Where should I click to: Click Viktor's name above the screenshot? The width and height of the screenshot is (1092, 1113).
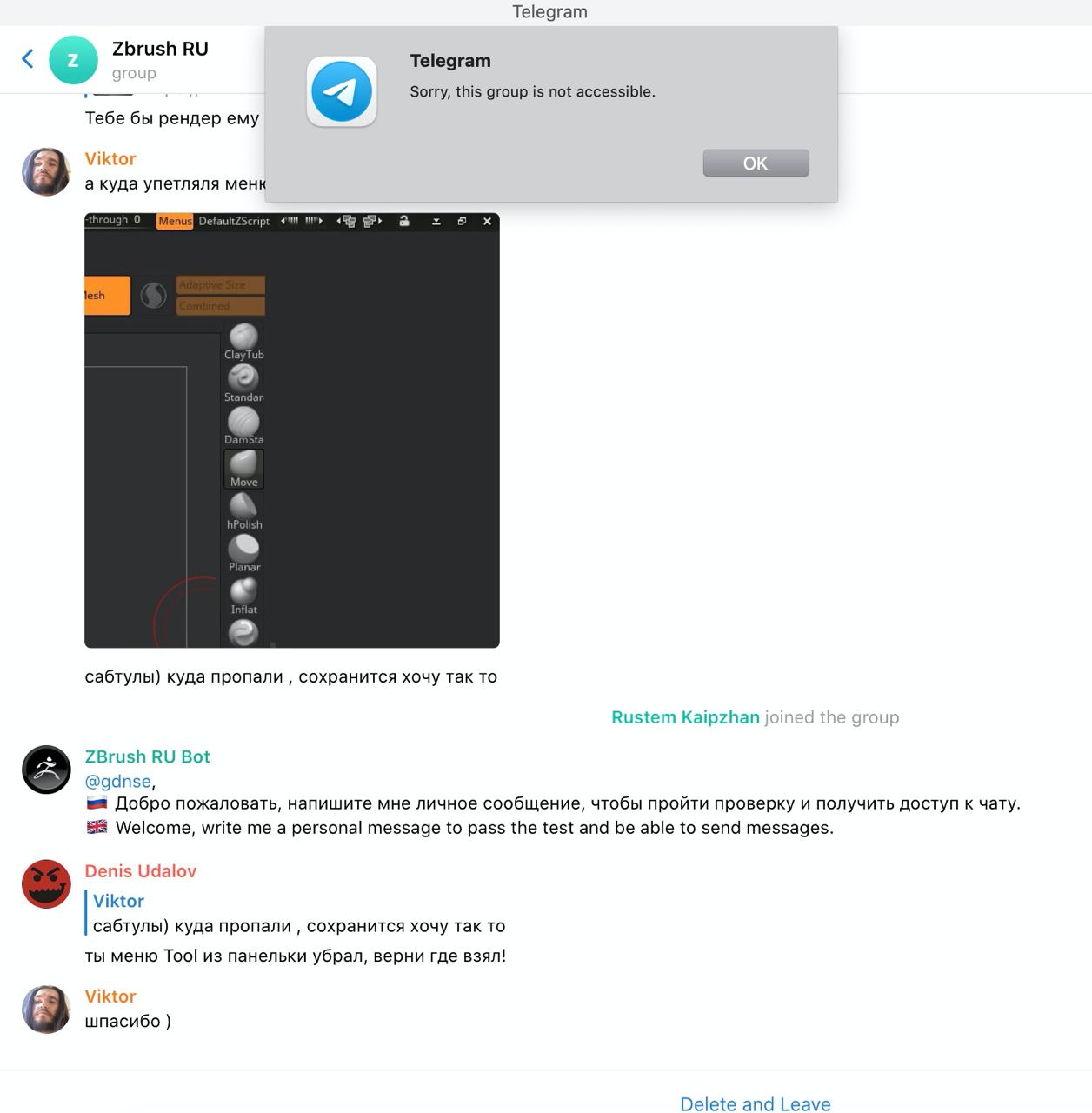[110, 158]
